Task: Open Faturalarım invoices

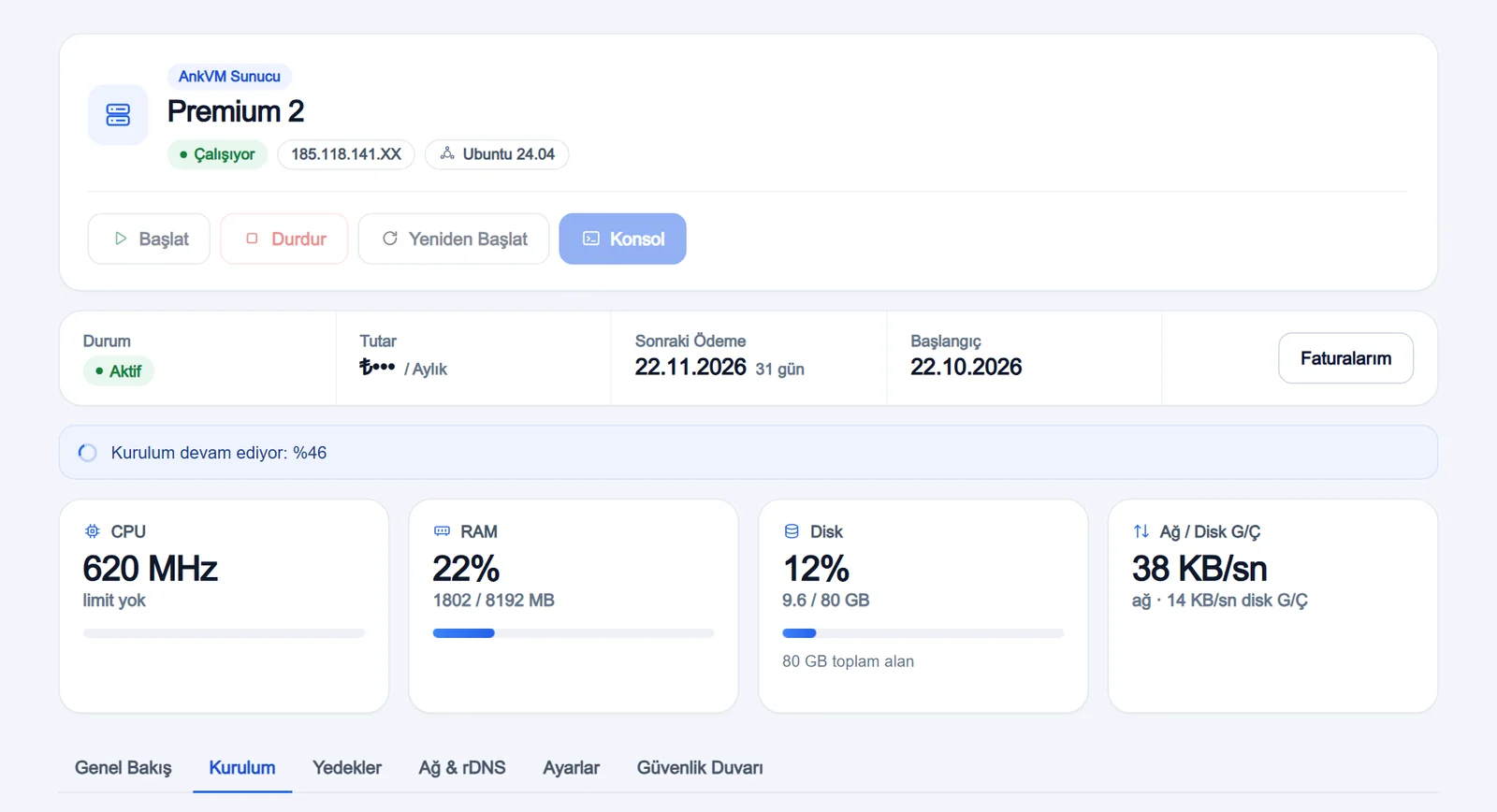Action: tap(1345, 358)
